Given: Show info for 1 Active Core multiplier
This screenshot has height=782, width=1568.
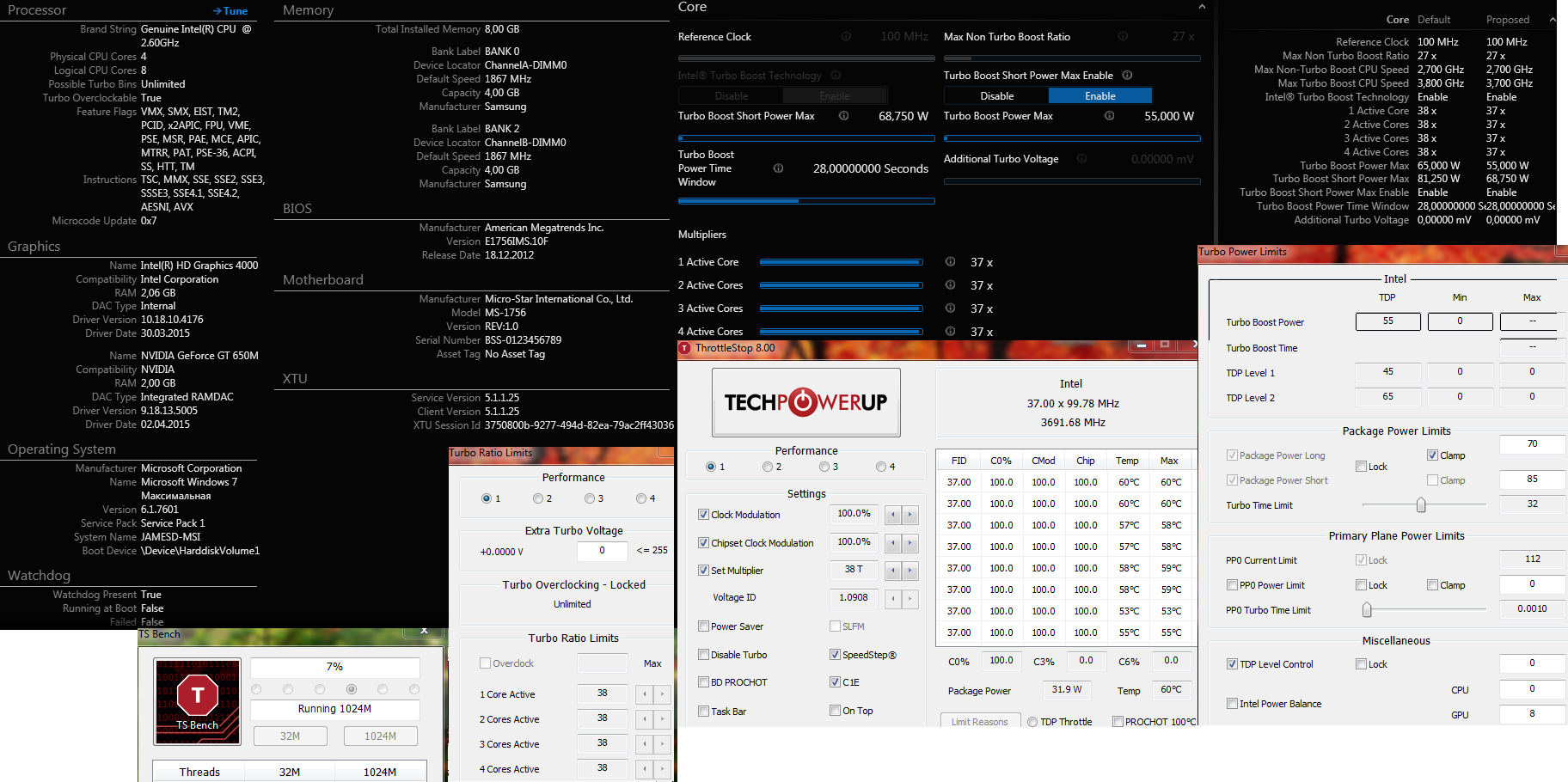Looking at the screenshot, I should (x=950, y=261).
